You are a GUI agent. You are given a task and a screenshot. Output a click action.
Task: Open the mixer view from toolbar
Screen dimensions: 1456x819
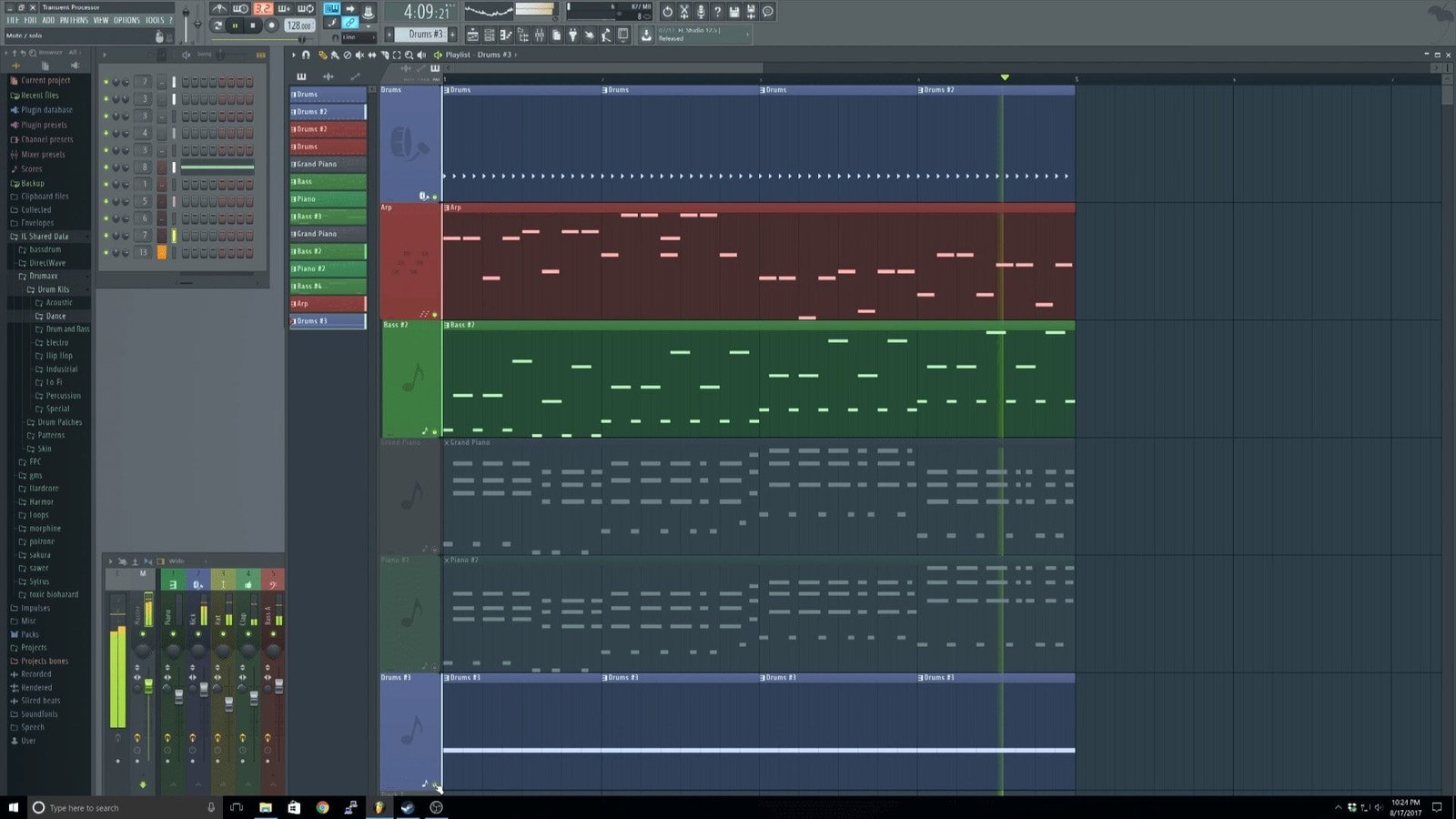[540, 35]
